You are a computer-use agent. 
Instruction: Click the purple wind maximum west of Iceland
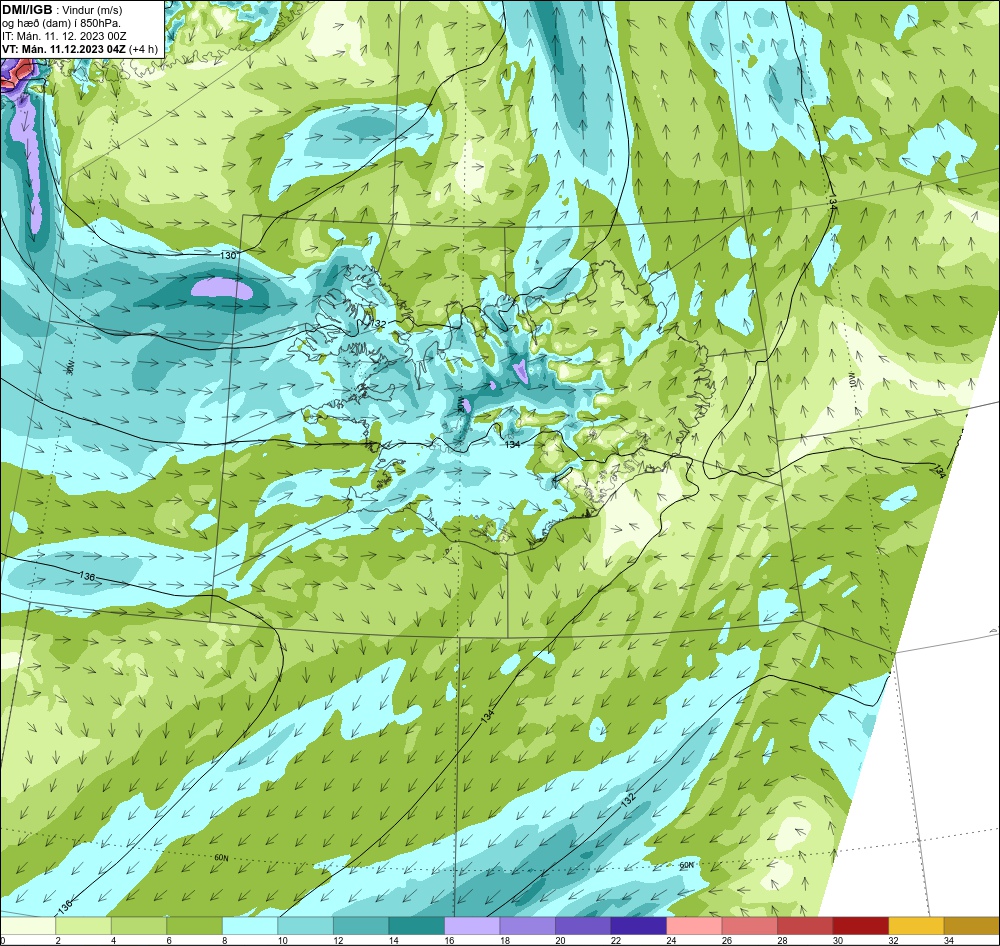[222, 289]
